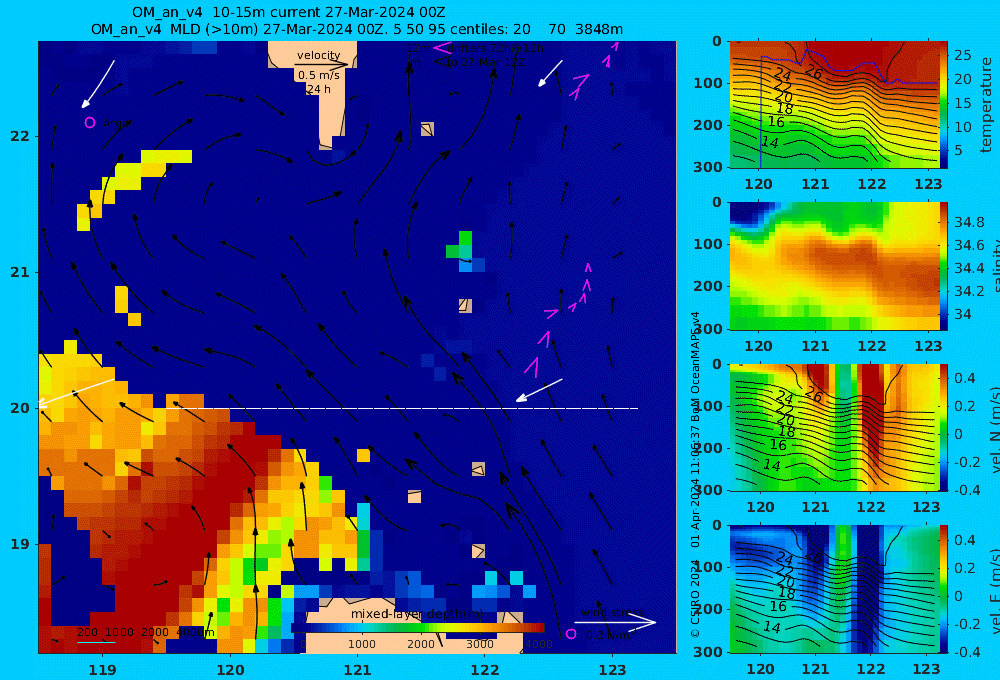This screenshot has height=680, width=1000.
Task: Click the 5 tick on temperature colorbar
Action: [959, 151]
